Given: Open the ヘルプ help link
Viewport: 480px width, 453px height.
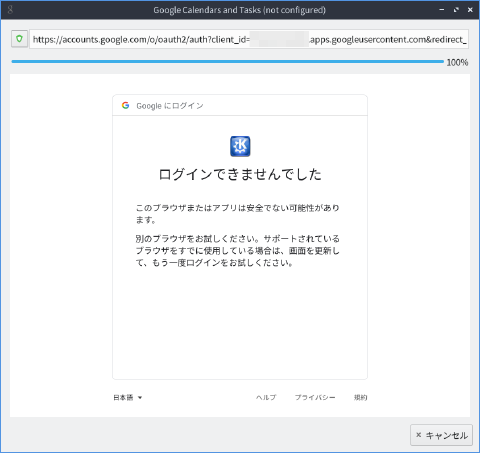Looking at the screenshot, I should [x=266, y=397].
